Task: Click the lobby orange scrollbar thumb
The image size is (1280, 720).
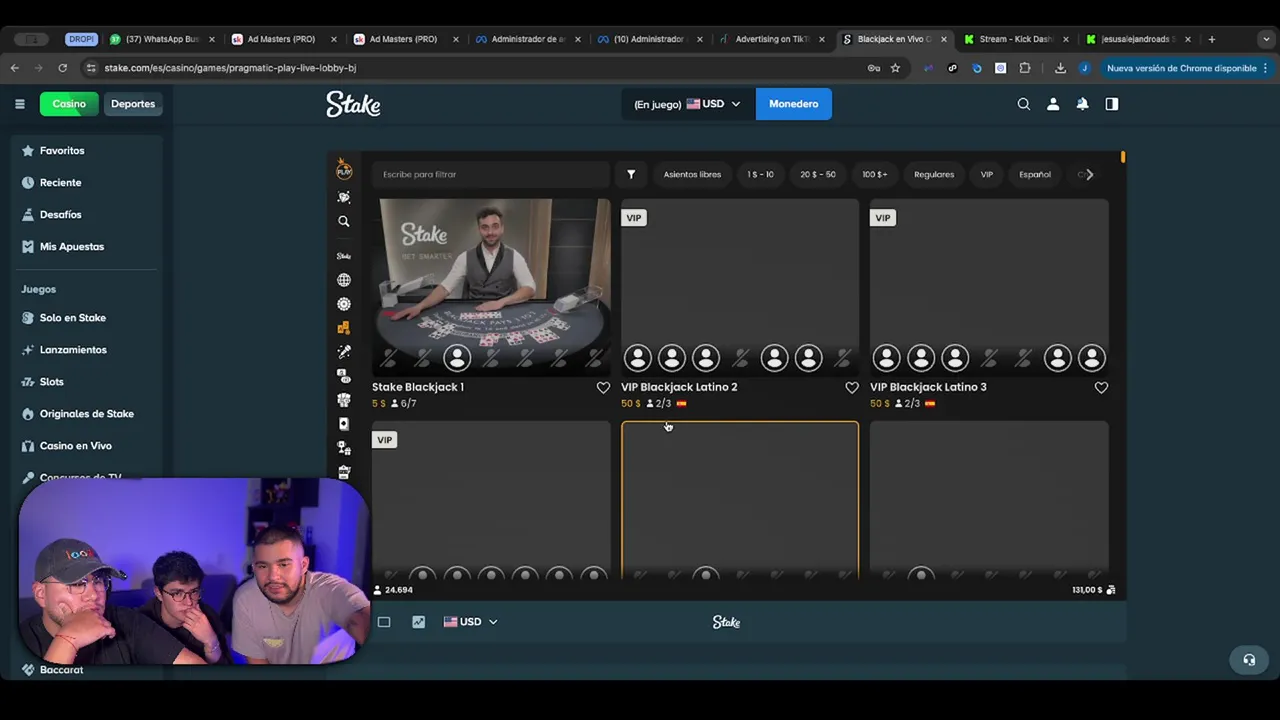Action: (x=1123, y=157)
